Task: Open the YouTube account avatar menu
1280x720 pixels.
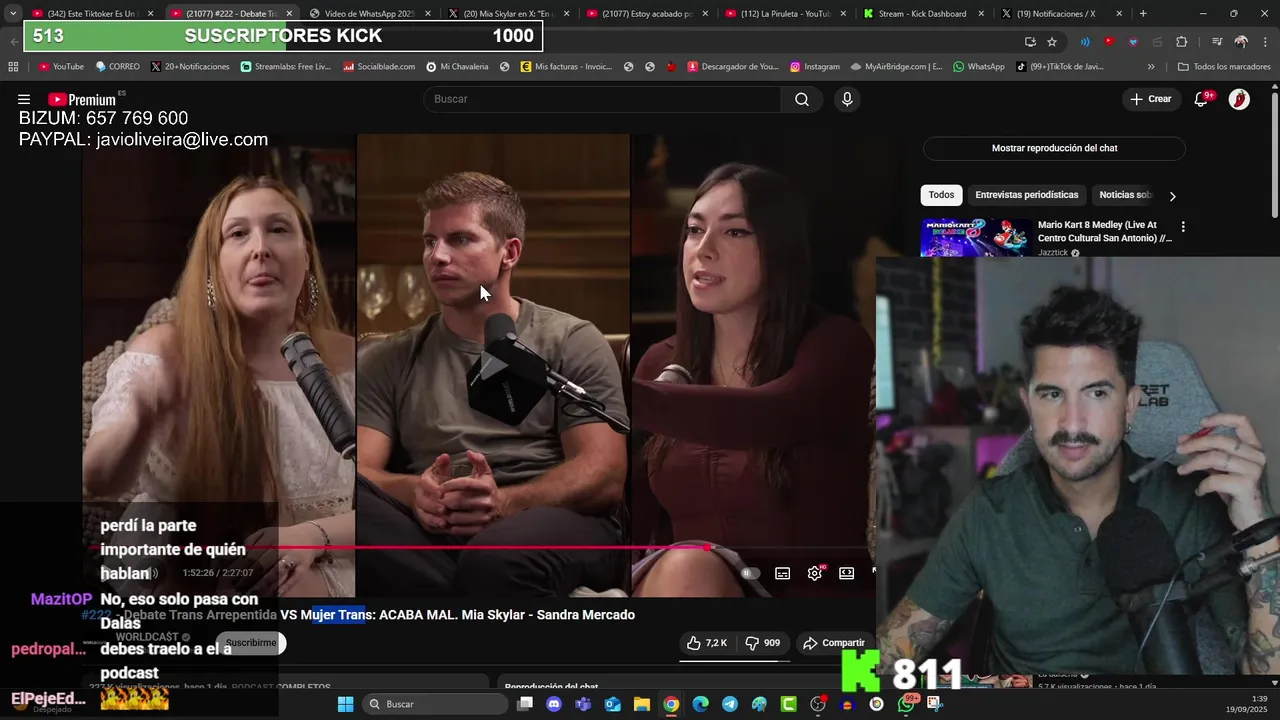Action: pyautogui.click(x=1239, y=99)
